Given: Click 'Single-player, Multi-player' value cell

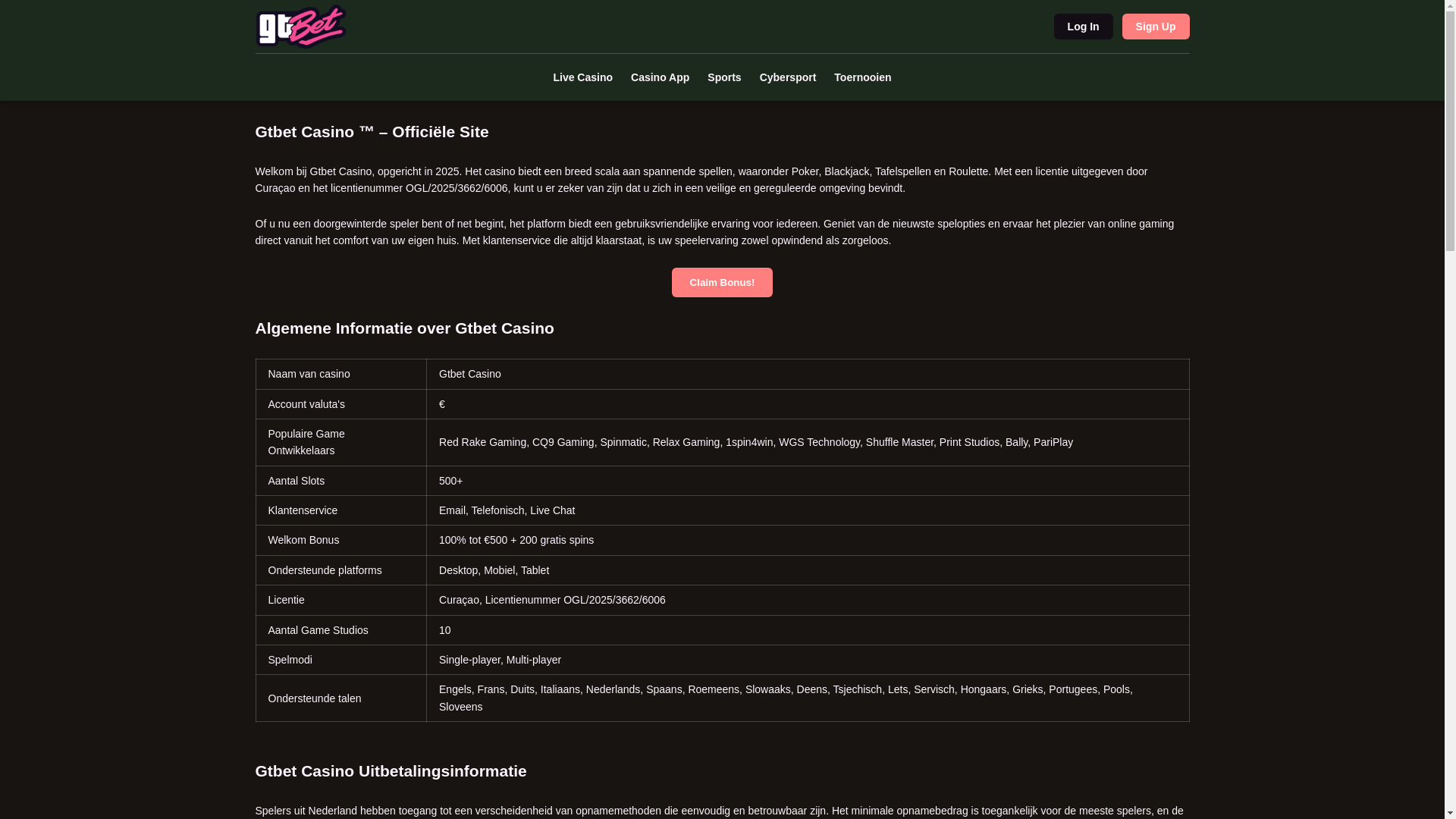Looking at the screenshot, I should 808,660.
